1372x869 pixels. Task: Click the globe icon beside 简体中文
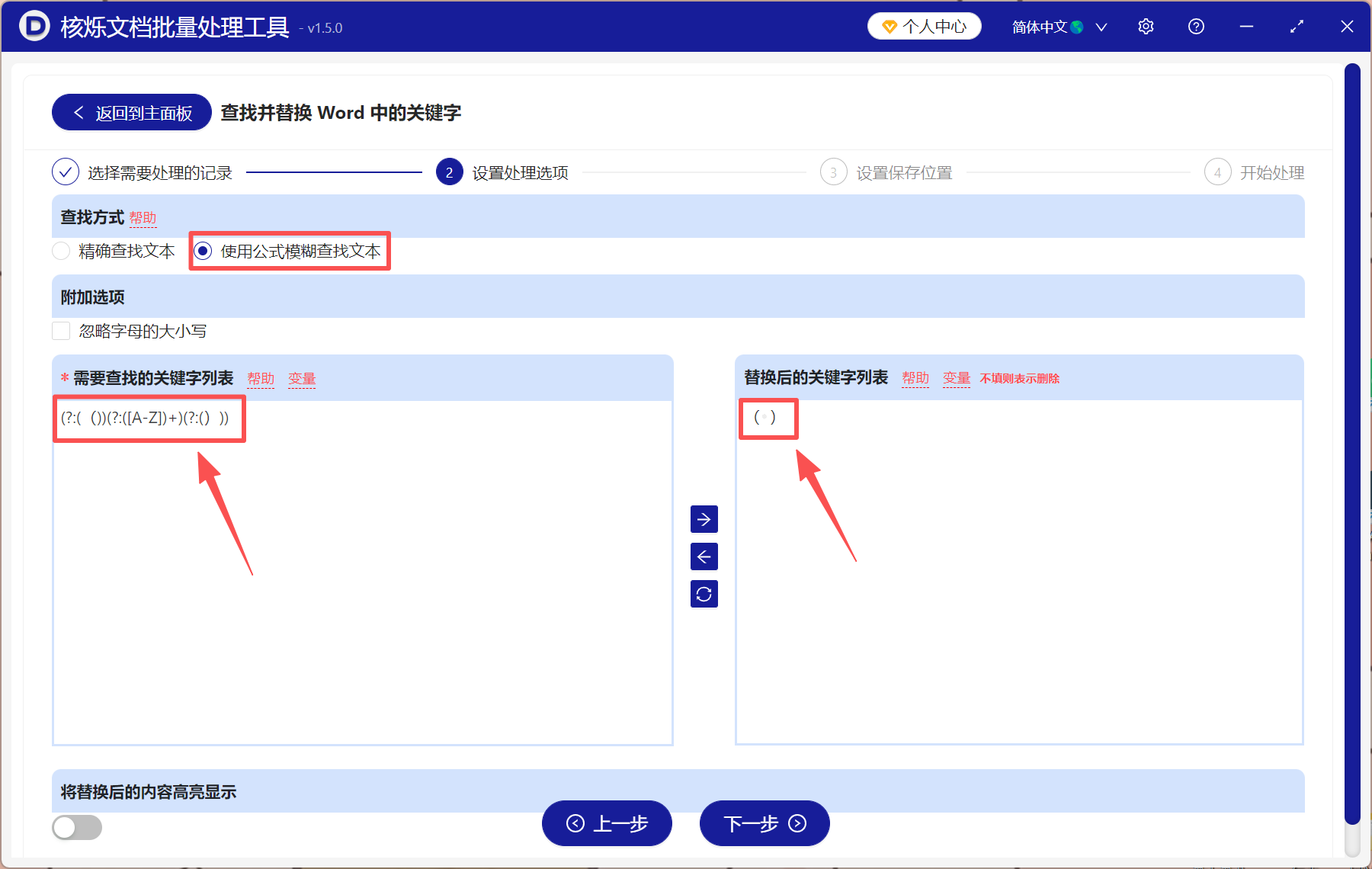(x=1077, y=26)
